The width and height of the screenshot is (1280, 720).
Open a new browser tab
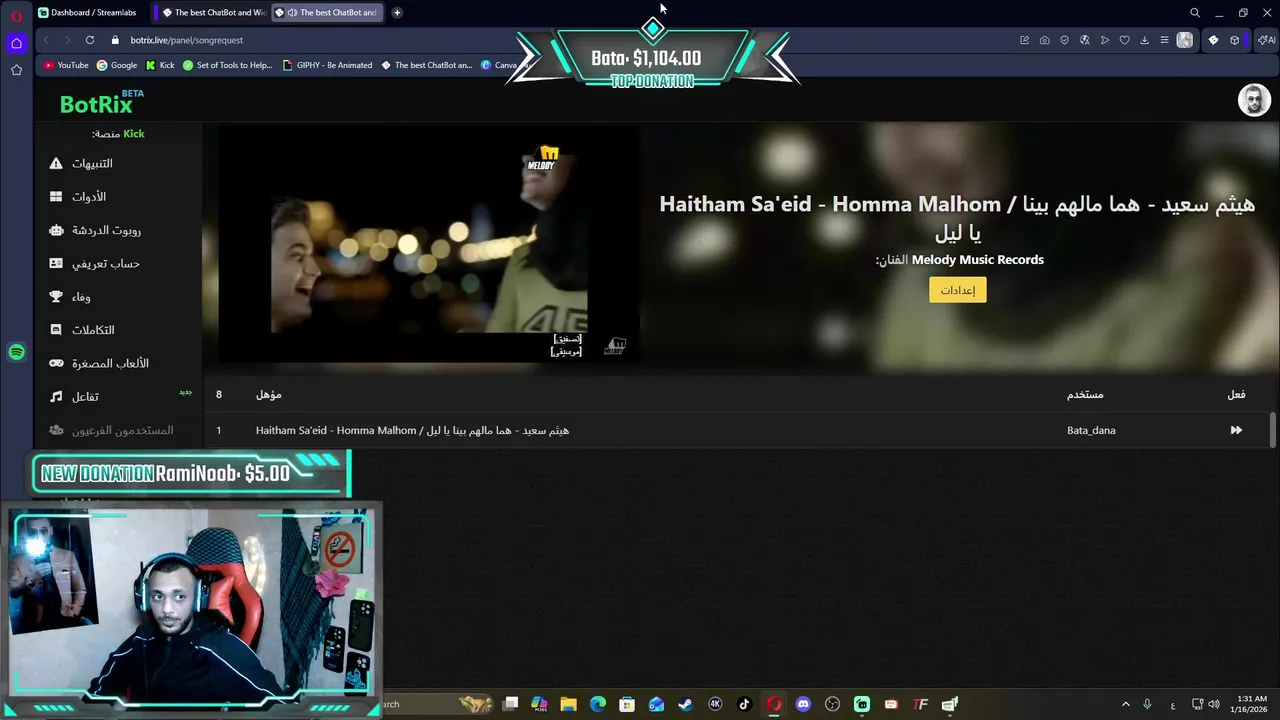coord(397,12)
